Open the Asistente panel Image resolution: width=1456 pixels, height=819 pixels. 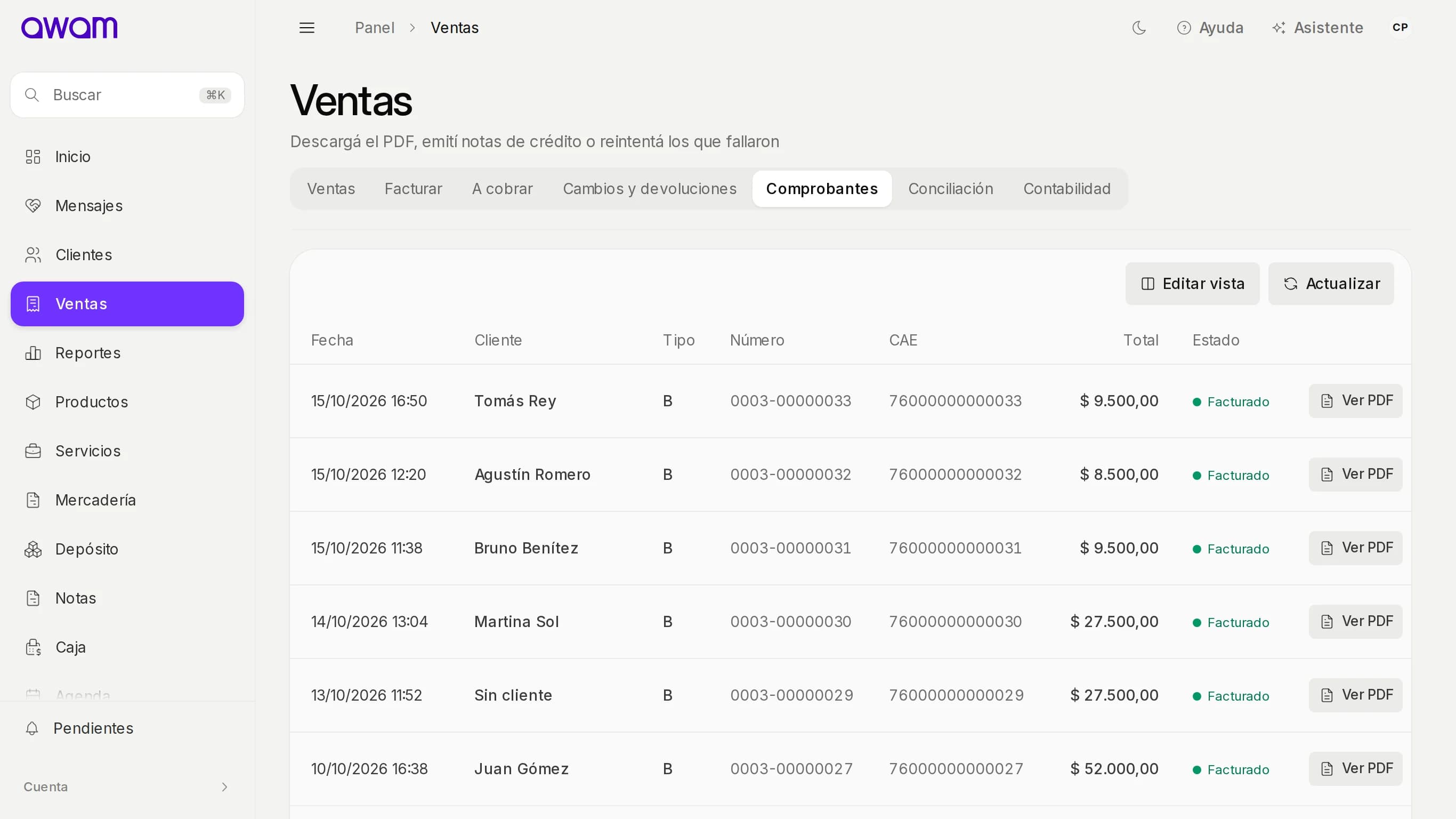[x=1317, y=28]
